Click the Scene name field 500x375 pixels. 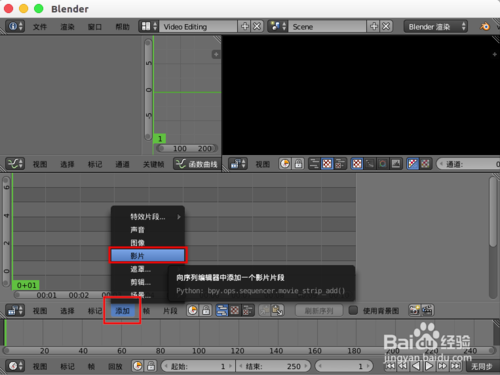click(328, 26)
